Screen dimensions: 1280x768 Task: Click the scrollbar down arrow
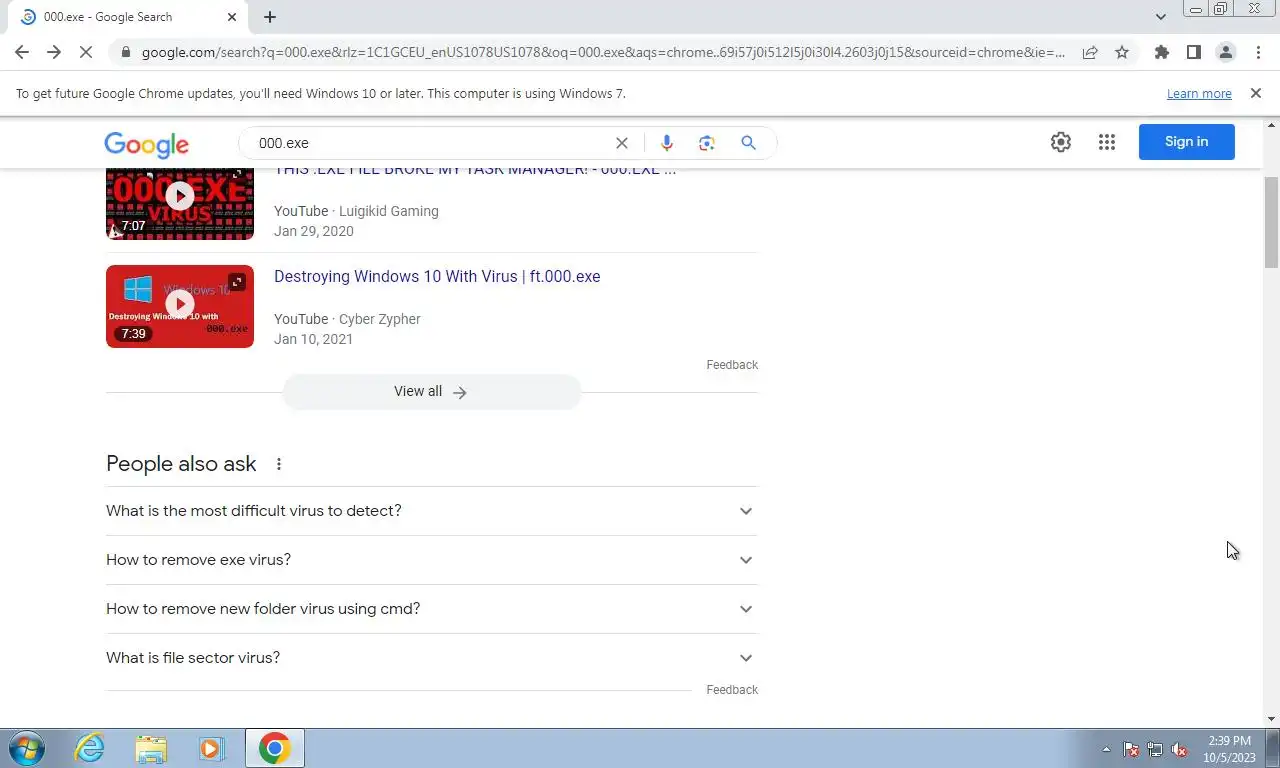pos(1271,718)
